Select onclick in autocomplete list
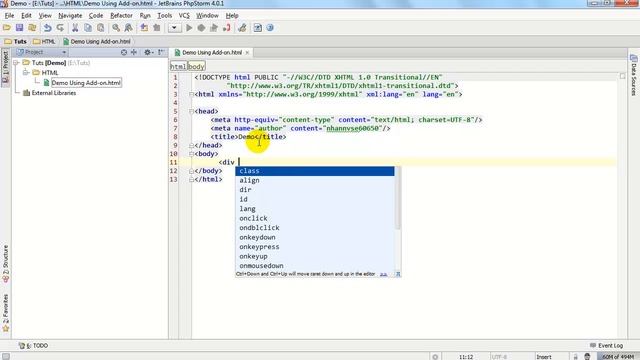The image size is (640, 360). (x=315, y=218)
